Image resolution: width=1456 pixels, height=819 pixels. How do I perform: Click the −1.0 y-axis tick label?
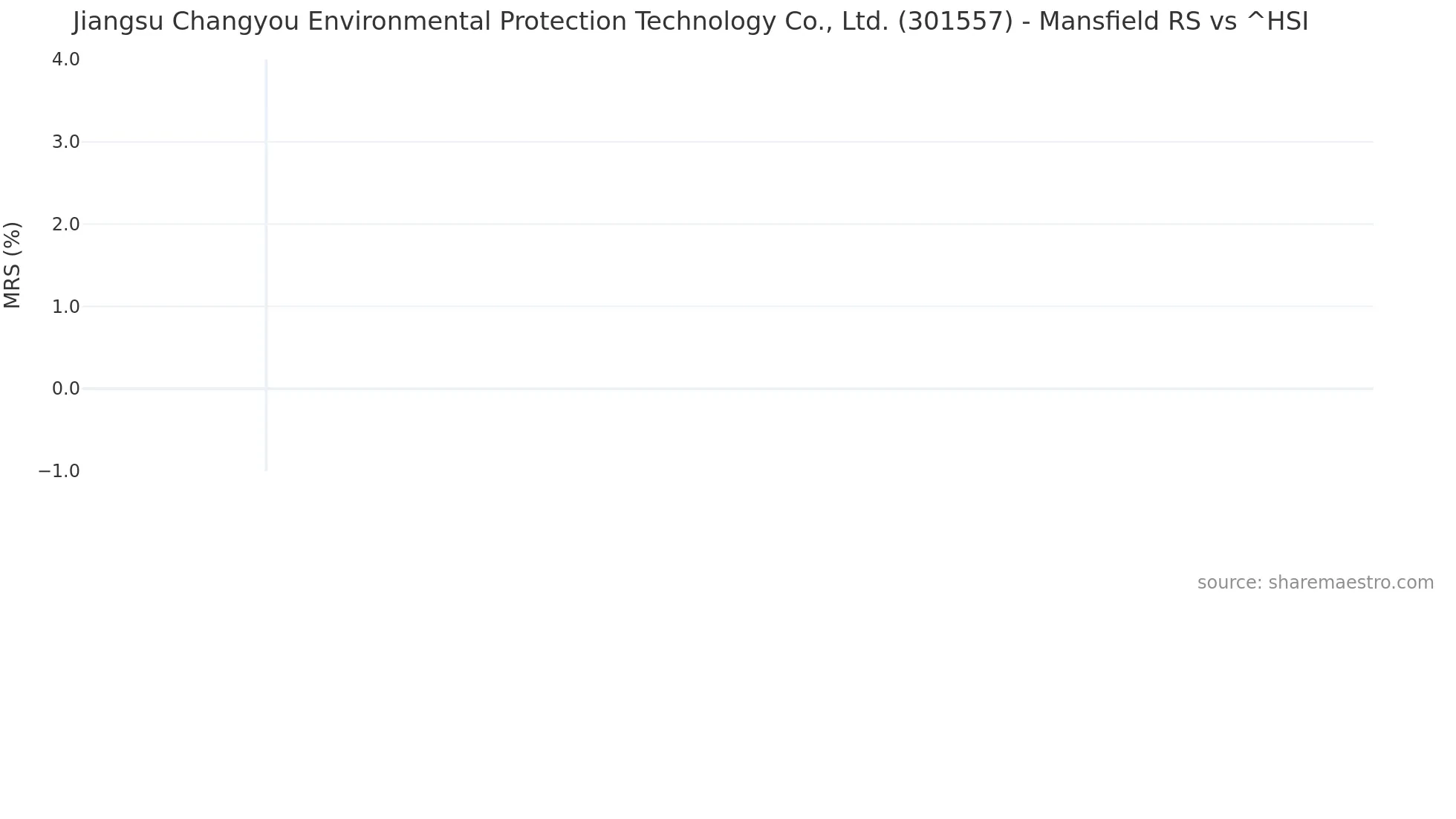pyautogui.click(x=59, y=471)
